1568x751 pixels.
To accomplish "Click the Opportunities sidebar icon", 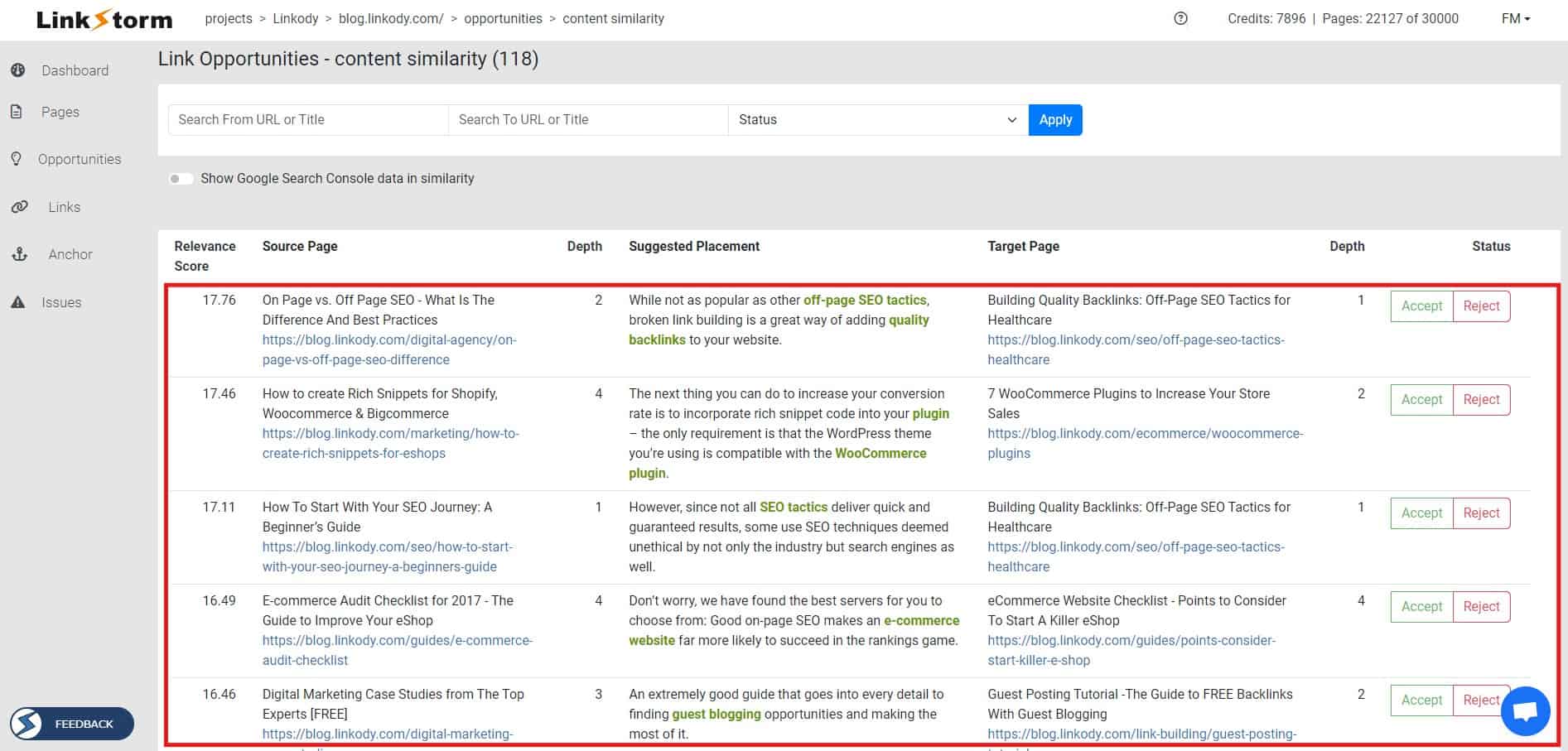I will click(x=18, y=159).
